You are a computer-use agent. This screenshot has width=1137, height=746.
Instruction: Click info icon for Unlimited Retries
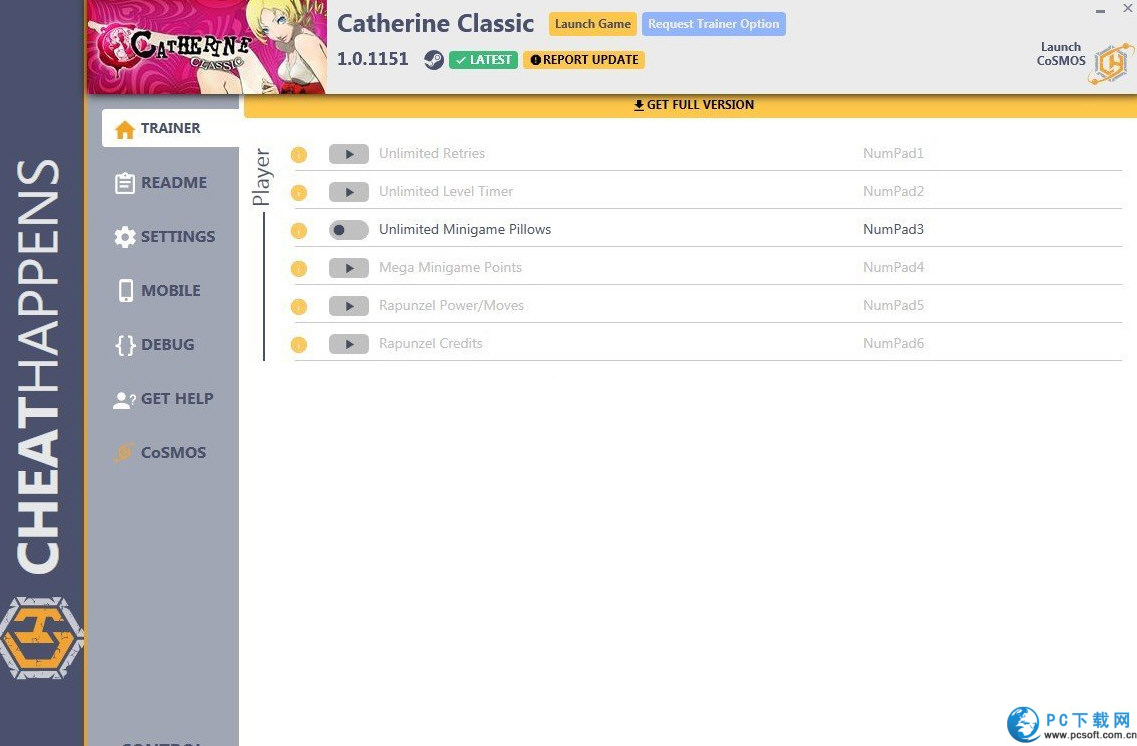point(298,154)
